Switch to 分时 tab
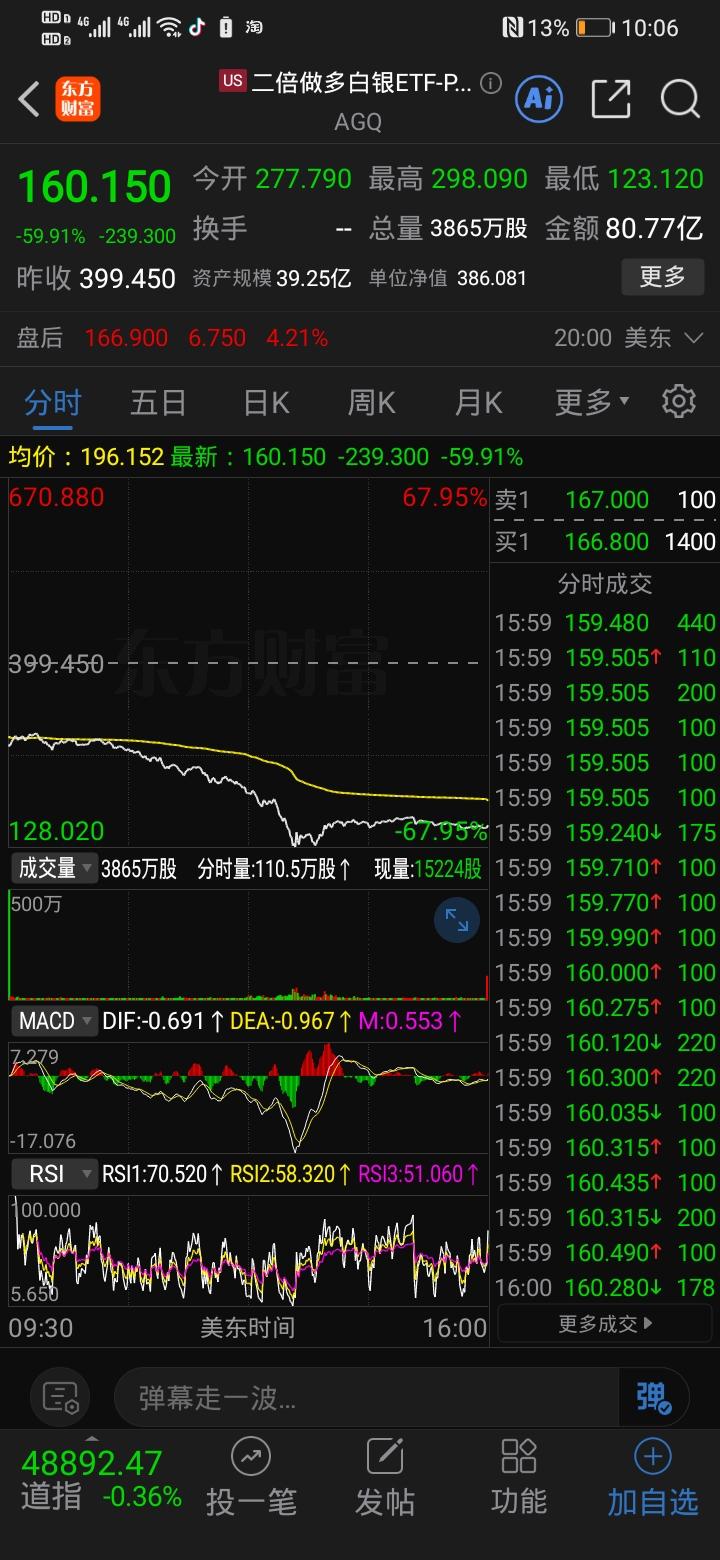 coord(53,402)
